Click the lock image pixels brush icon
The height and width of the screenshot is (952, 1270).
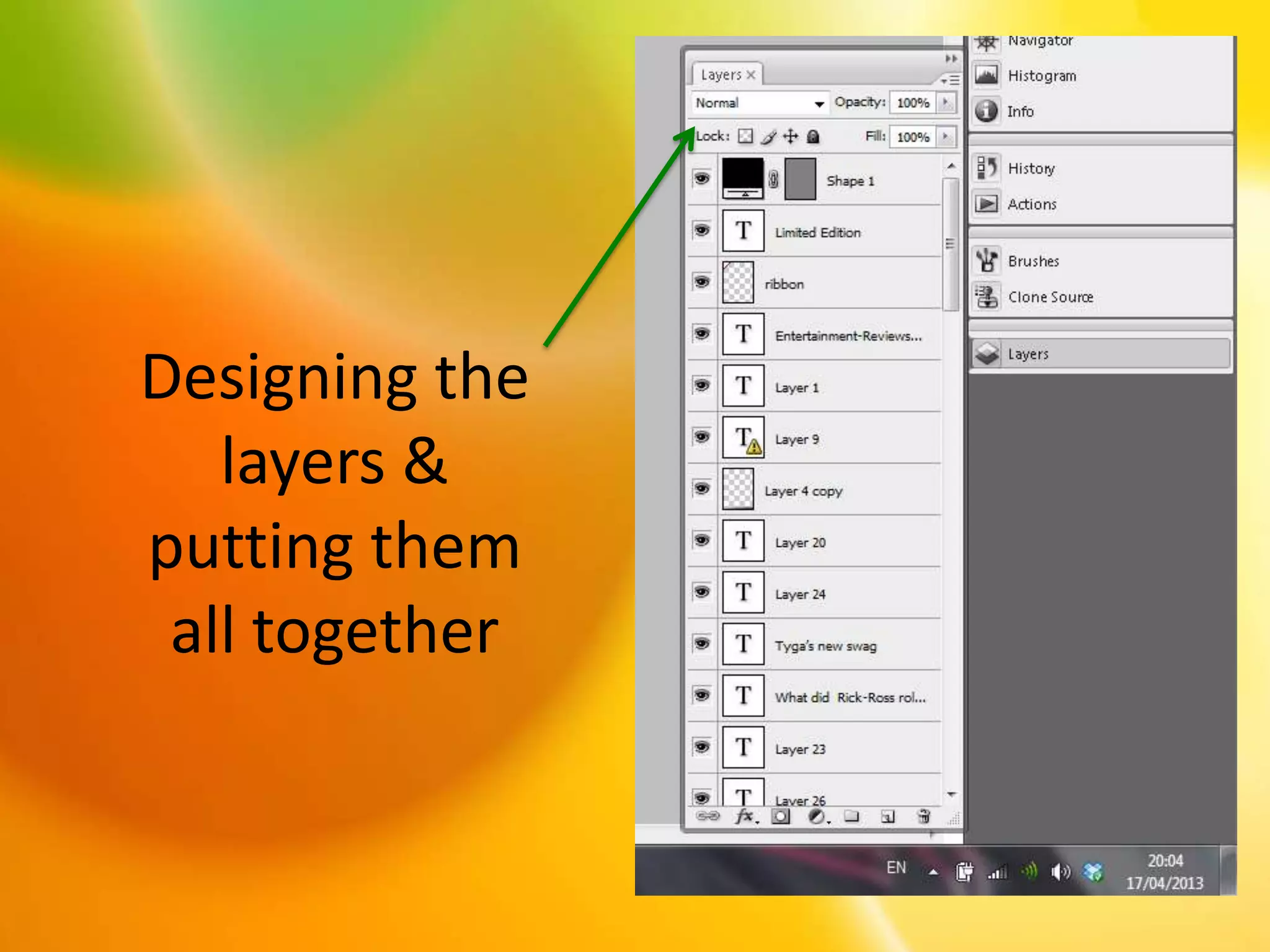(x=769, y=136)
